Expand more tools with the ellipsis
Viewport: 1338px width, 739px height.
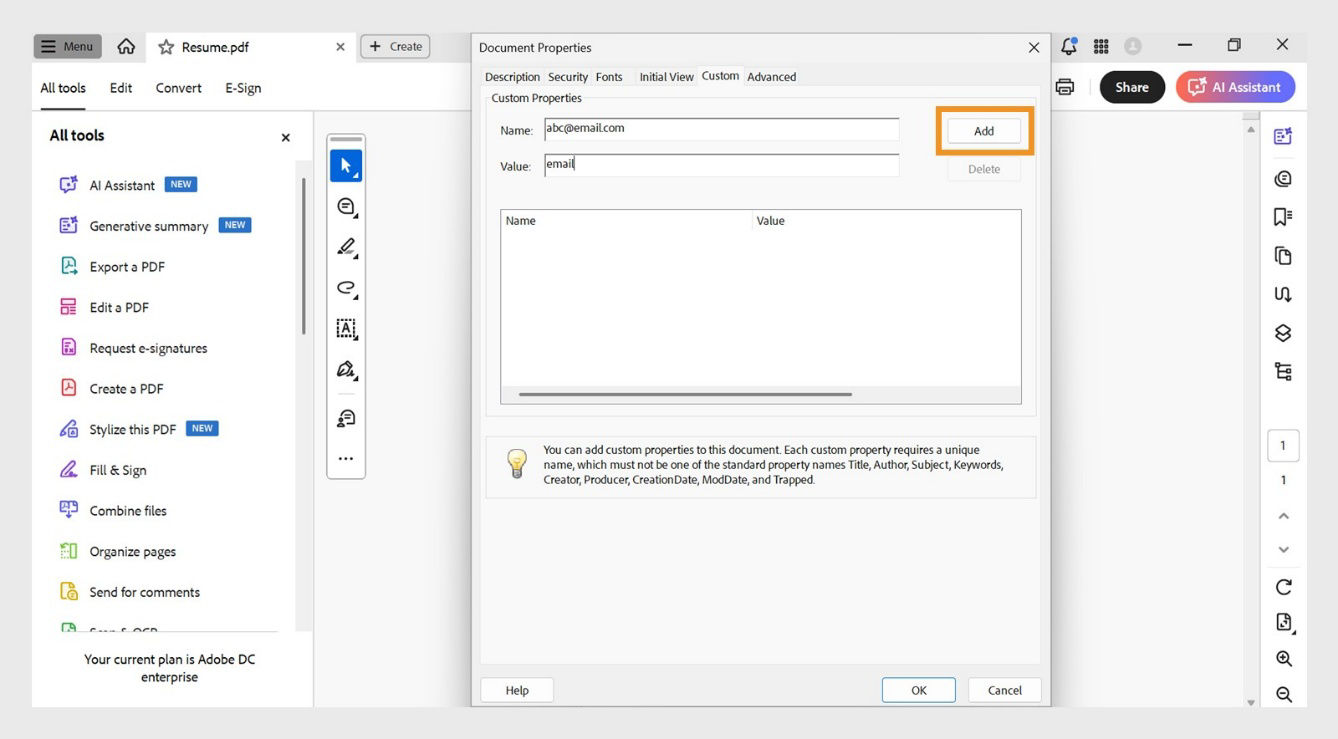coord(345,458)
